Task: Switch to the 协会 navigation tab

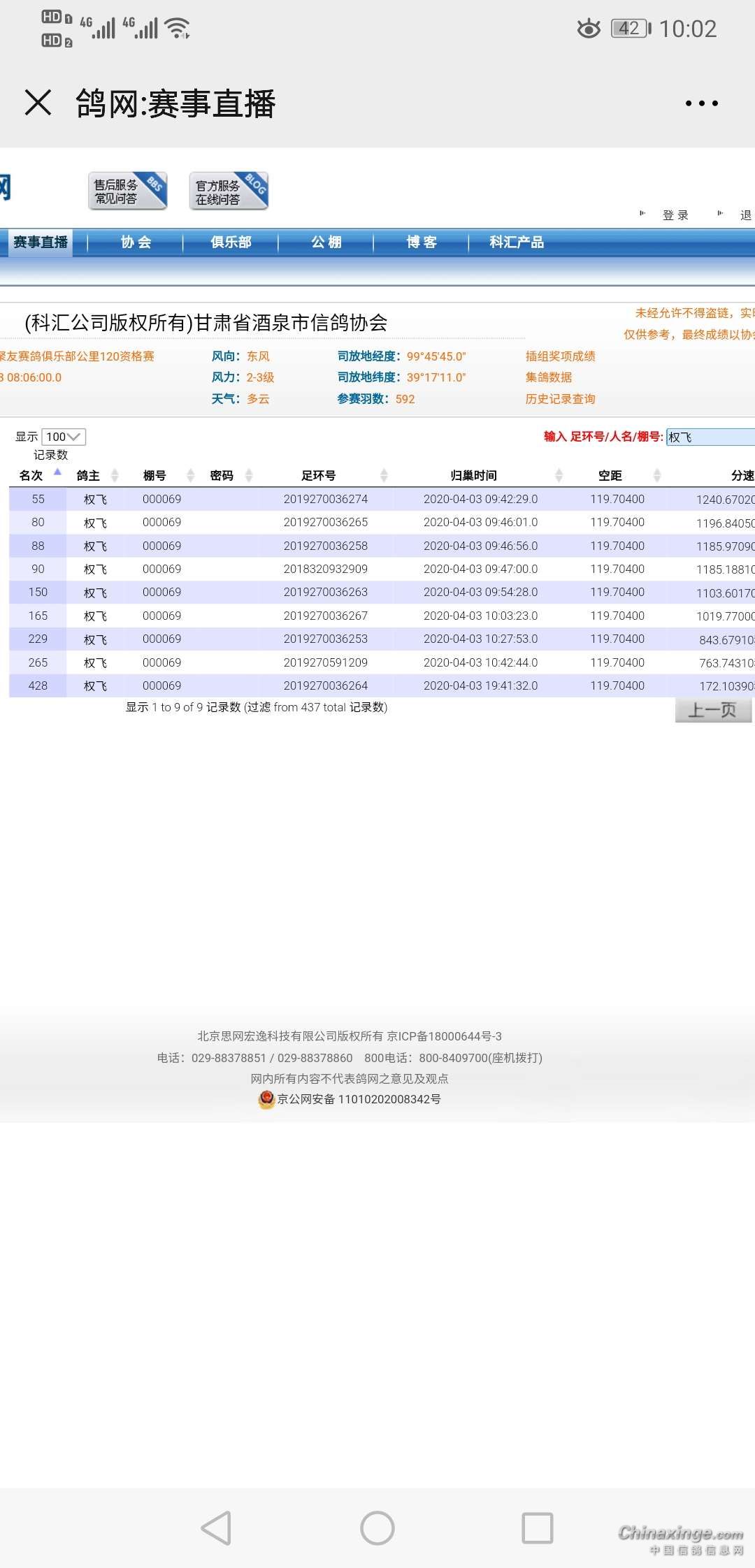Action: (x=136, y=242)
